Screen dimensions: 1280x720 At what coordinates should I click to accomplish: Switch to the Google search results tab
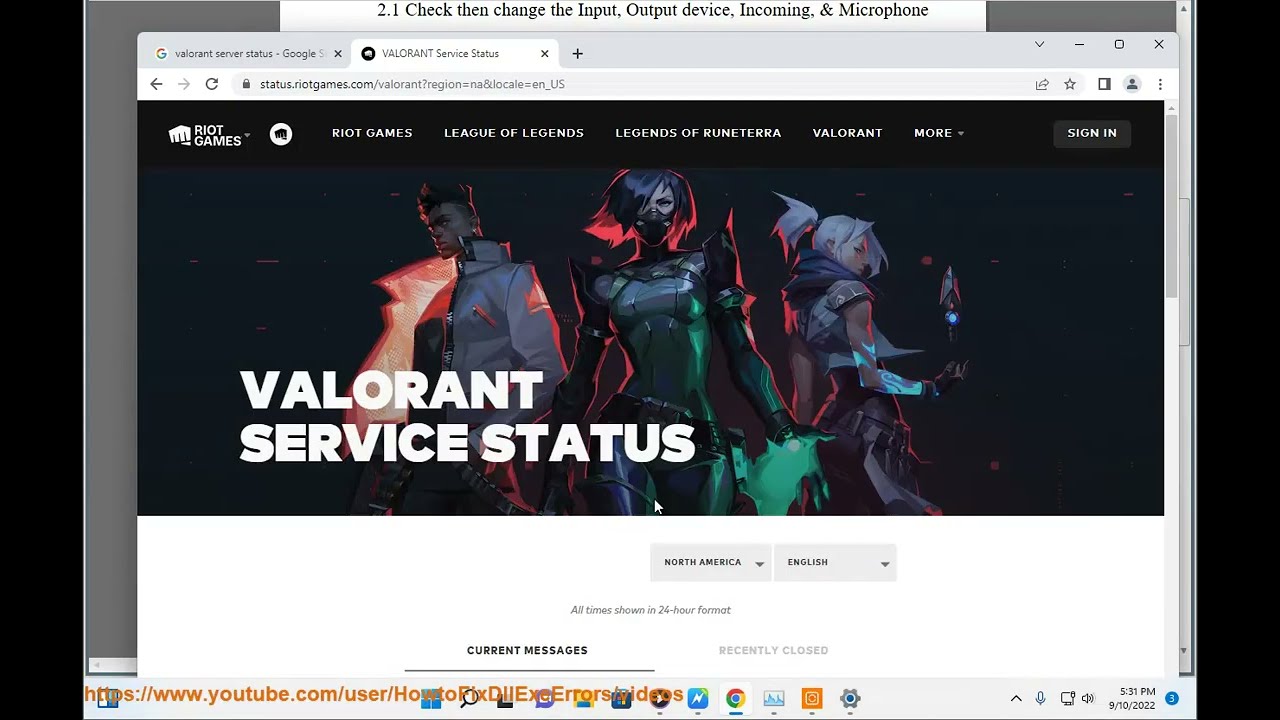250,54
